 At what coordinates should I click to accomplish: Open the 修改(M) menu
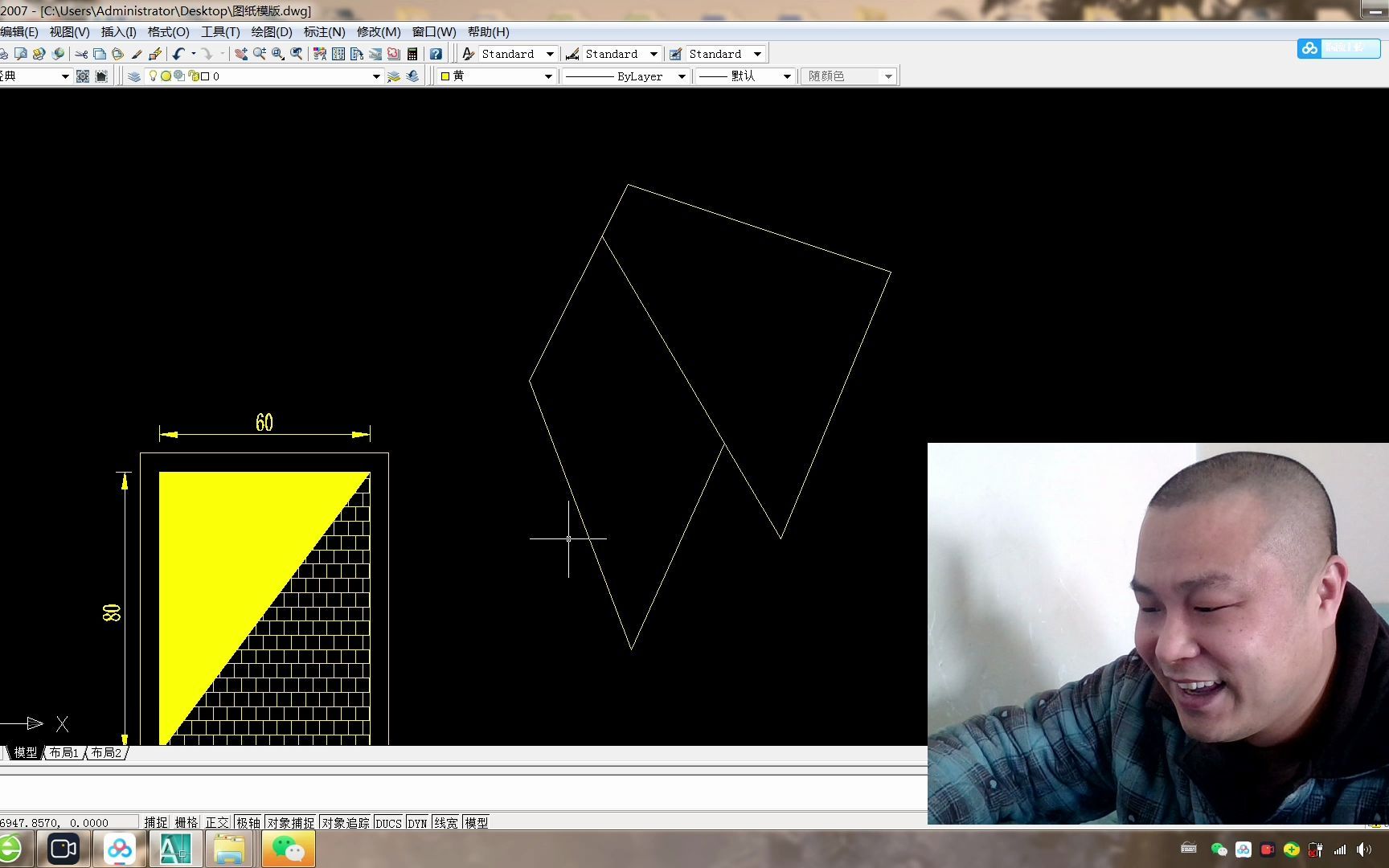tap(379, 32)
